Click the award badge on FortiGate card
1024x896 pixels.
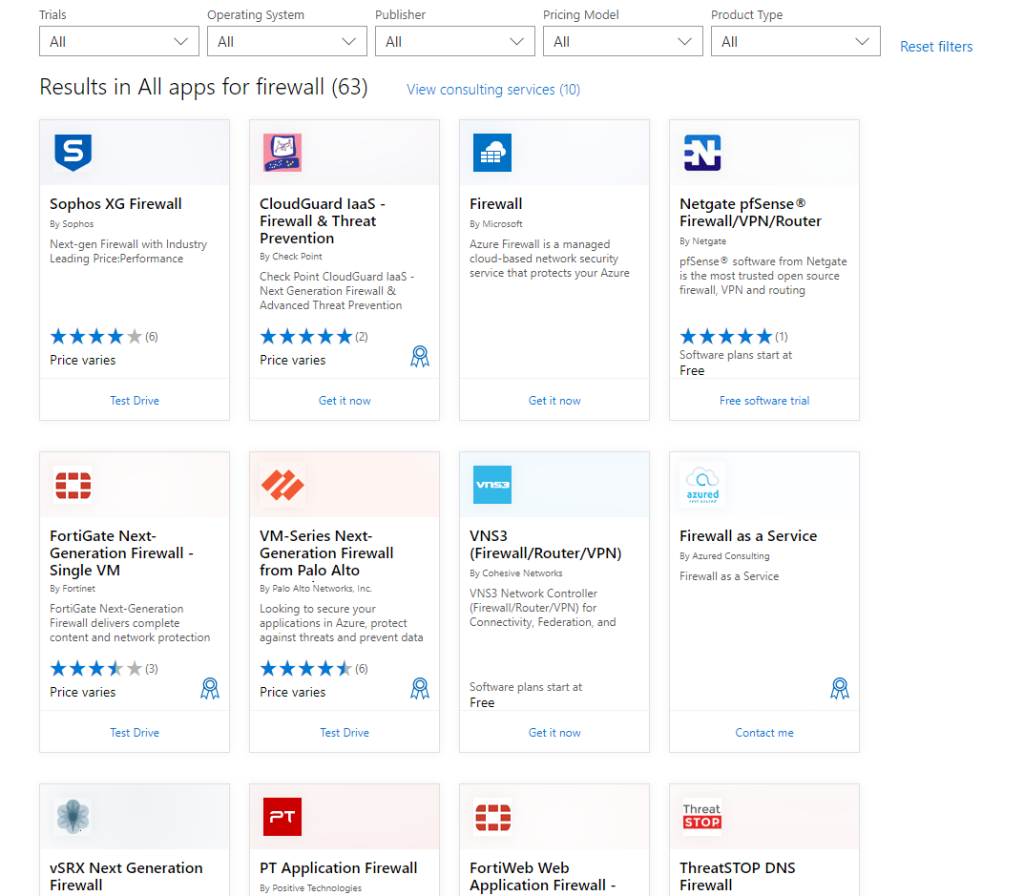[x=210, y=688]
